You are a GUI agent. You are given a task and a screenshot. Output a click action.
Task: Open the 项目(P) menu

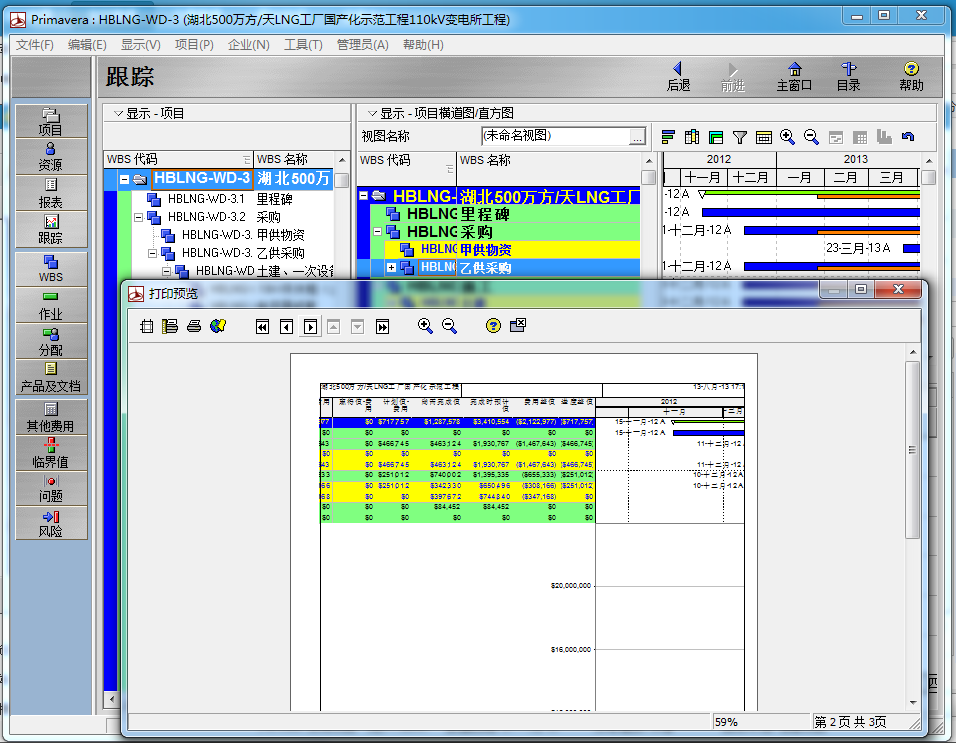pos(194,44)
